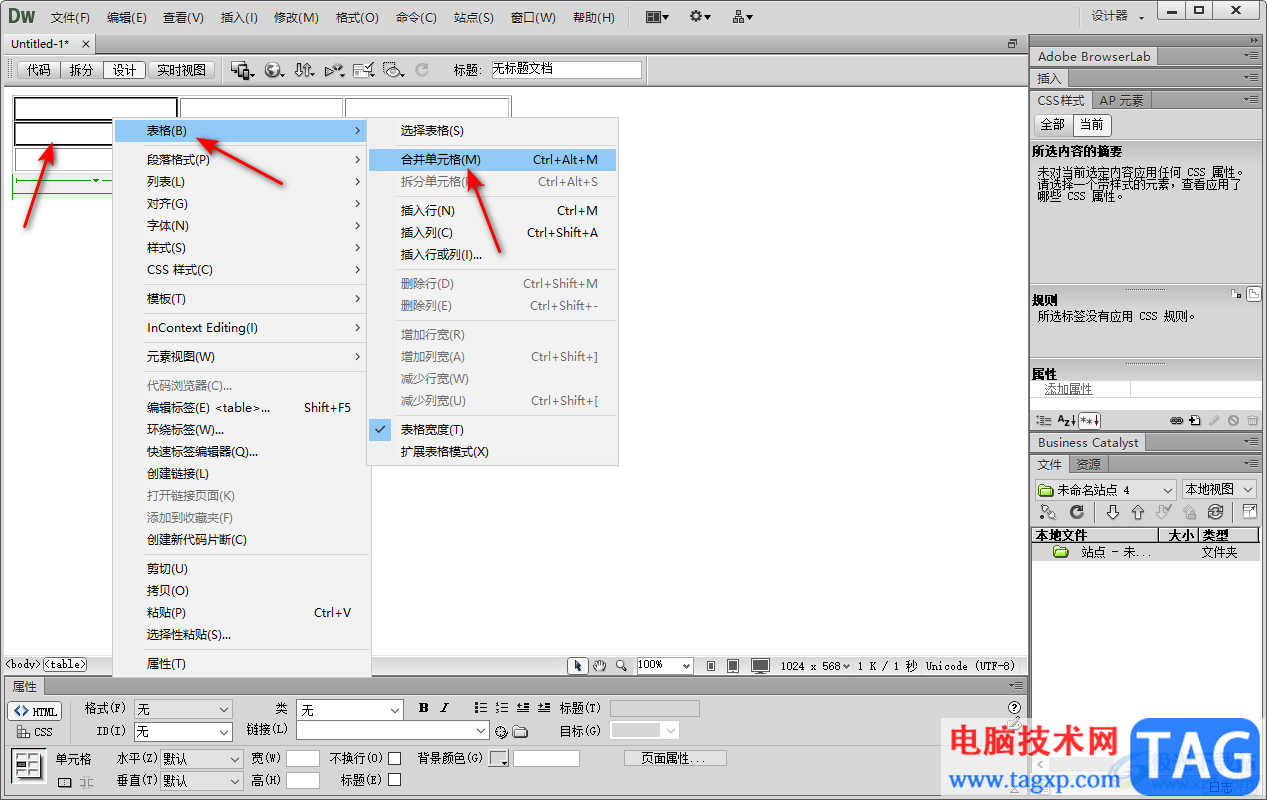The height and width of the screenshot is (800, 1267).
Task: Click the browse for file folder icon
Action: tap(520, 731)
